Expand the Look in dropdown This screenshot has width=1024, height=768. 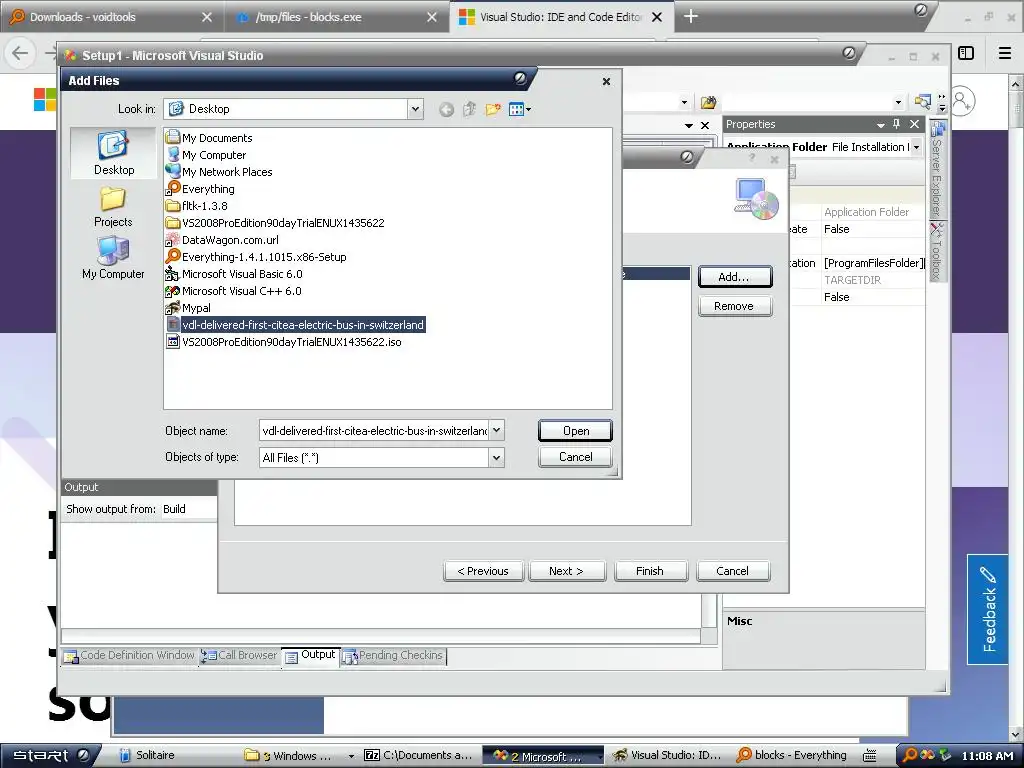pos(415,109)
